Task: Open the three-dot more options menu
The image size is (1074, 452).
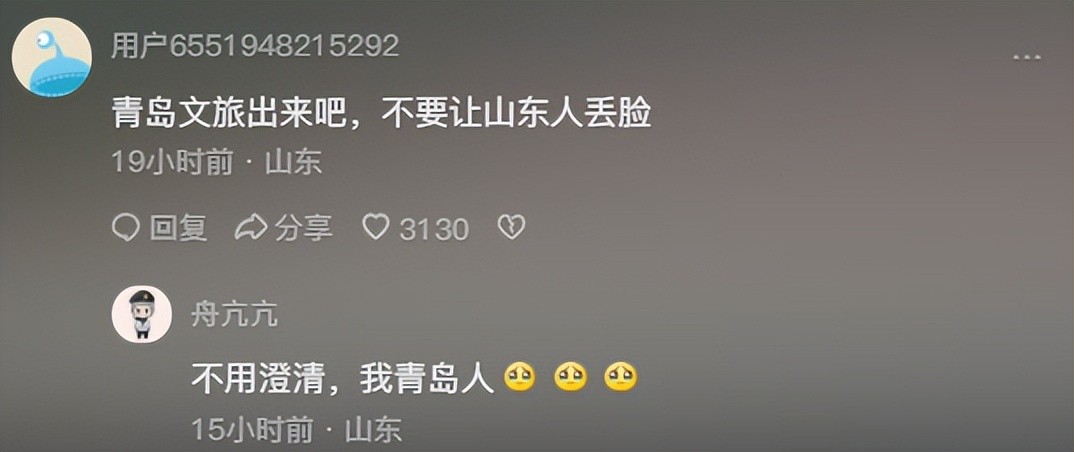Action: pyautogui.click(x=1027, y=58)
